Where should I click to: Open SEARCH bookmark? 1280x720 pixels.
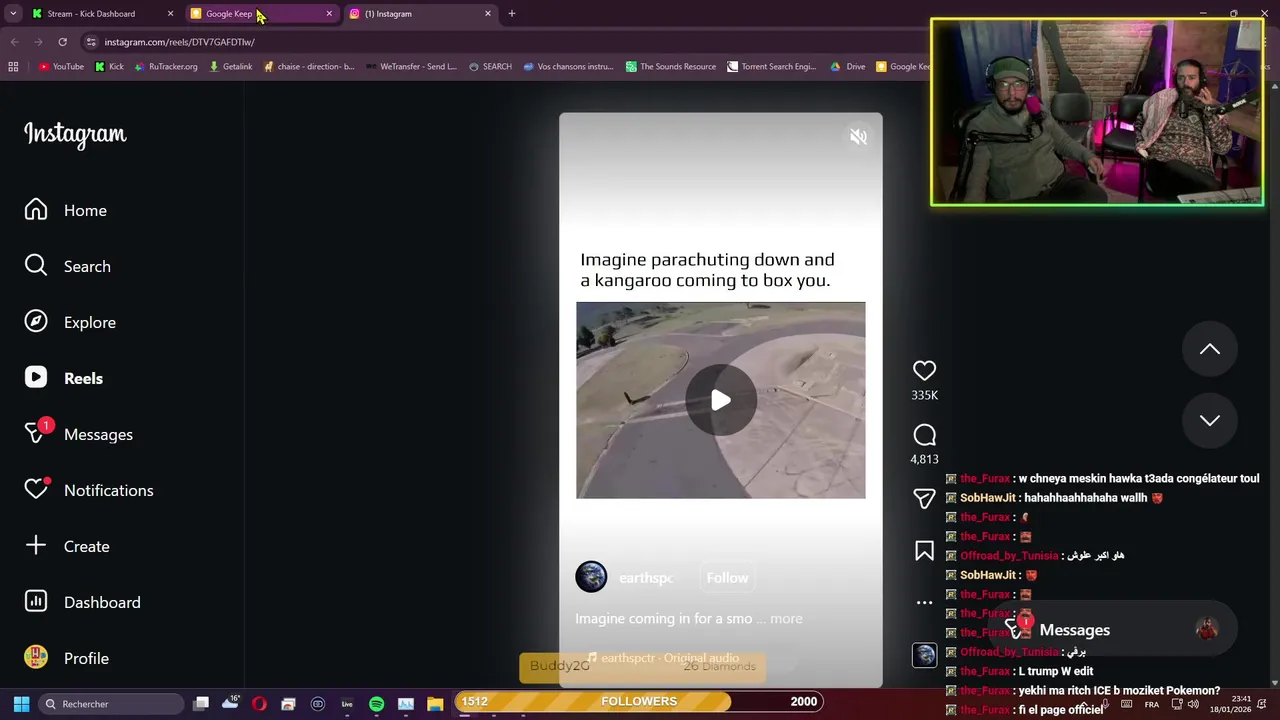click(x=490, y=67)
